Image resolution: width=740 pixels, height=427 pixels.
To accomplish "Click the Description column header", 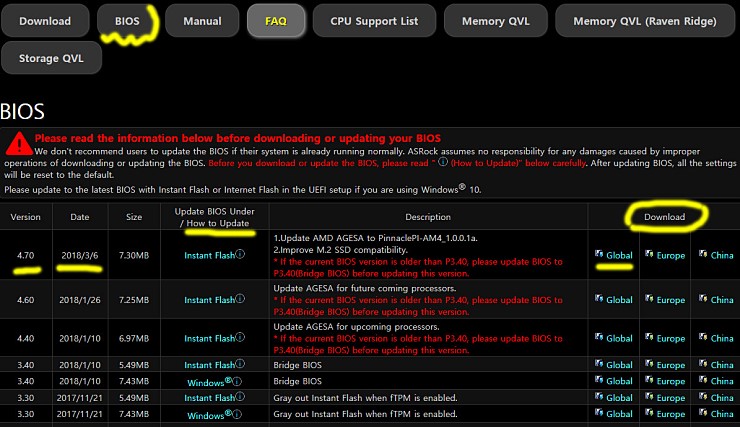I will (428, 217).
